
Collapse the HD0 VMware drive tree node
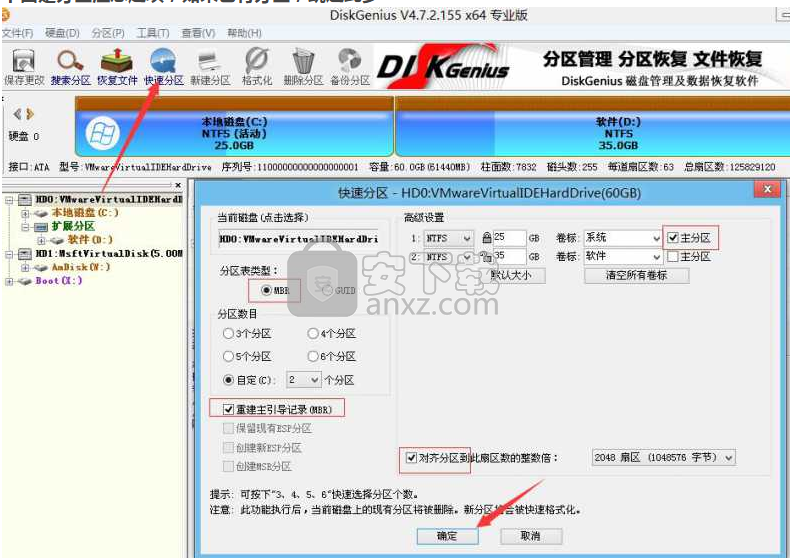[10, 200]
